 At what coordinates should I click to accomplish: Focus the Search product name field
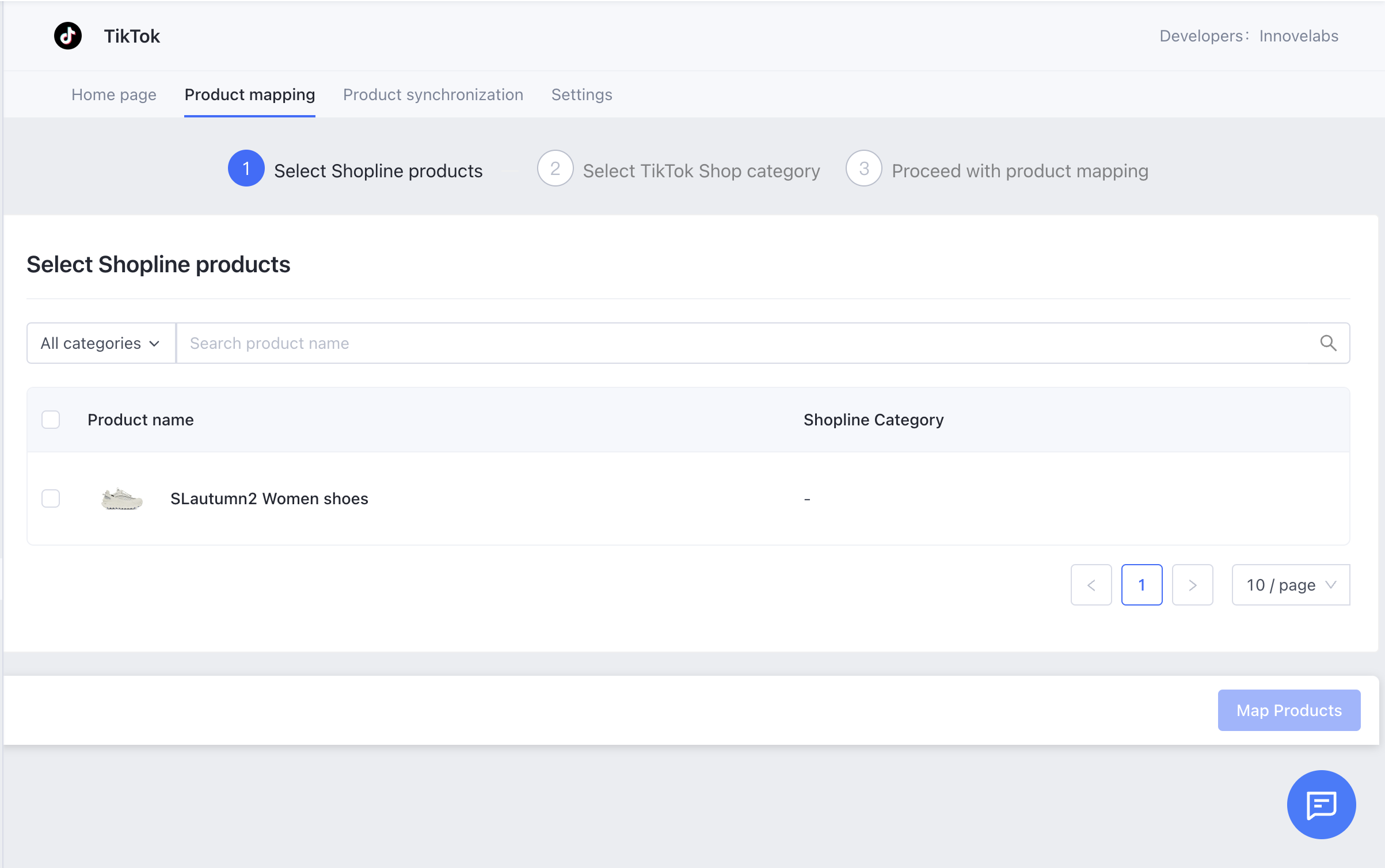pos(763,343)
